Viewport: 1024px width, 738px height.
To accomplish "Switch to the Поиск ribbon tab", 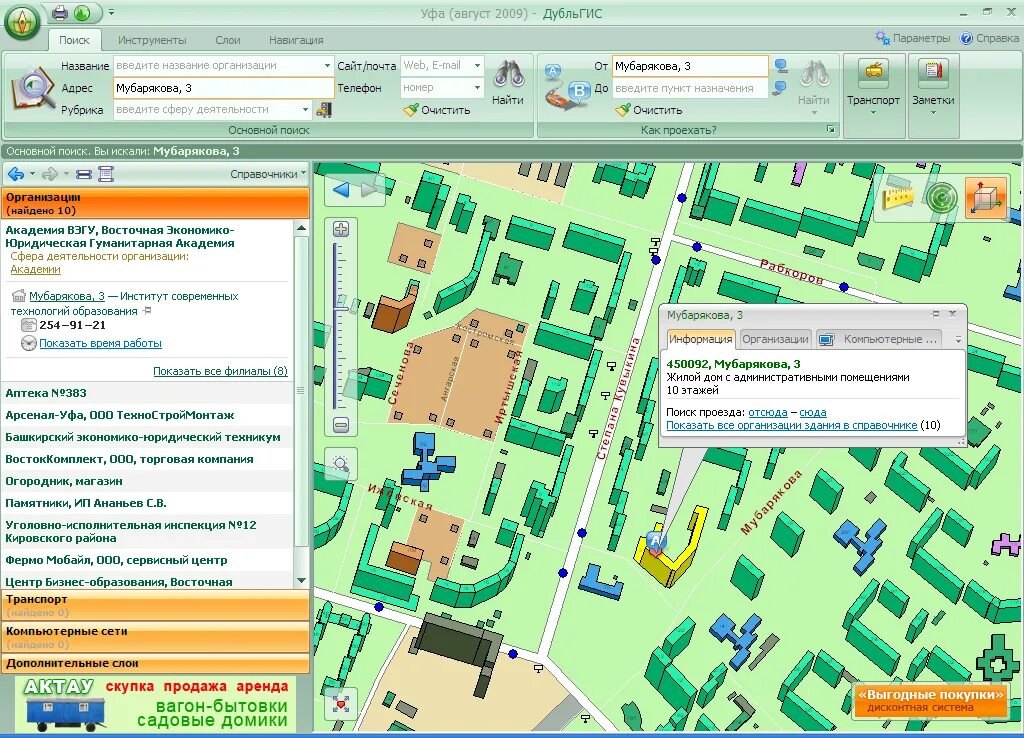I will 74,40.
